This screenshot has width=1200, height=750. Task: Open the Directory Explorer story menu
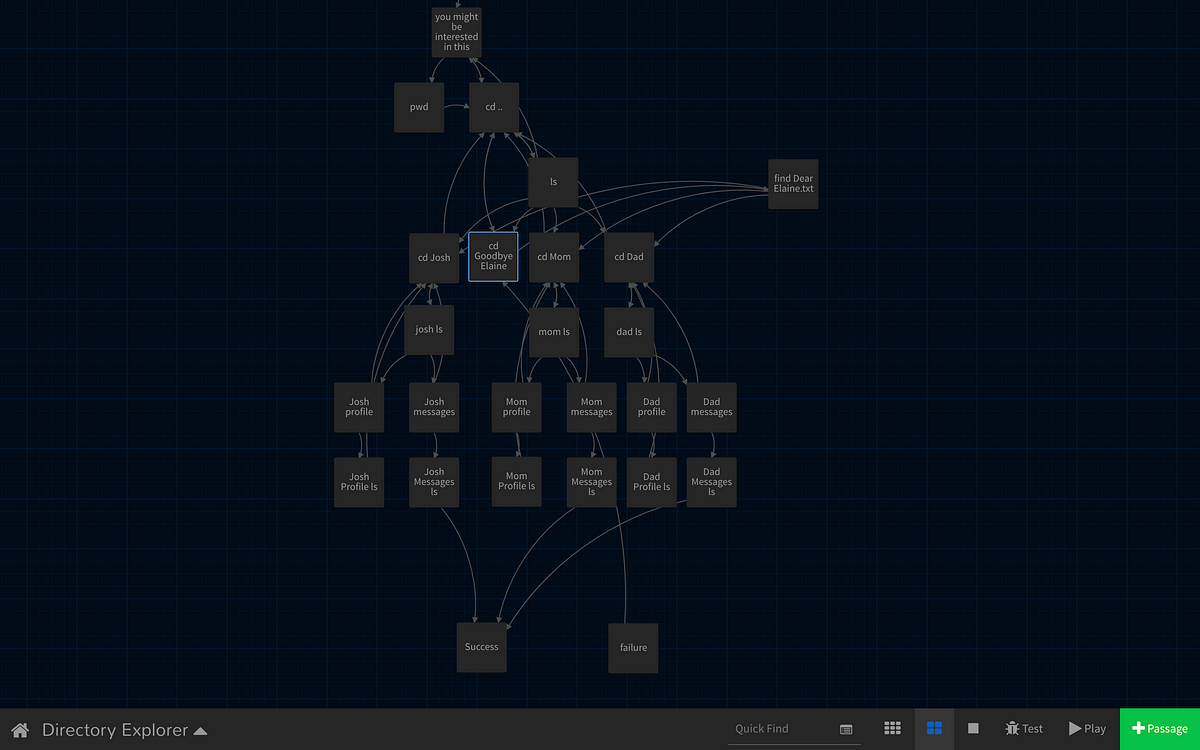(x=125, y=730)
